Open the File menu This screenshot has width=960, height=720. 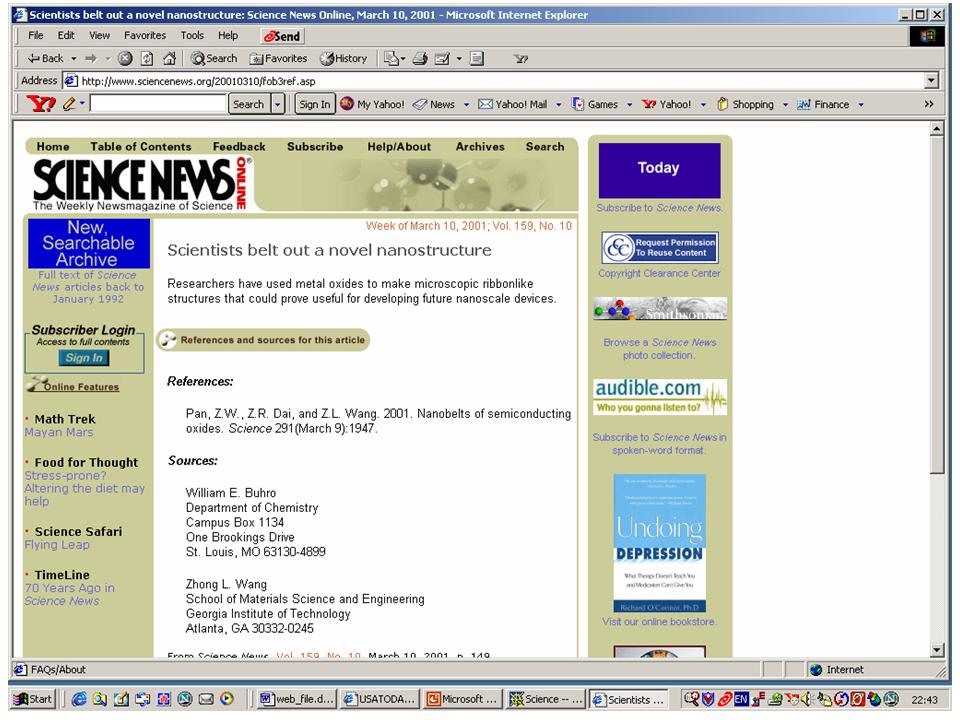(x=36, y=36)
